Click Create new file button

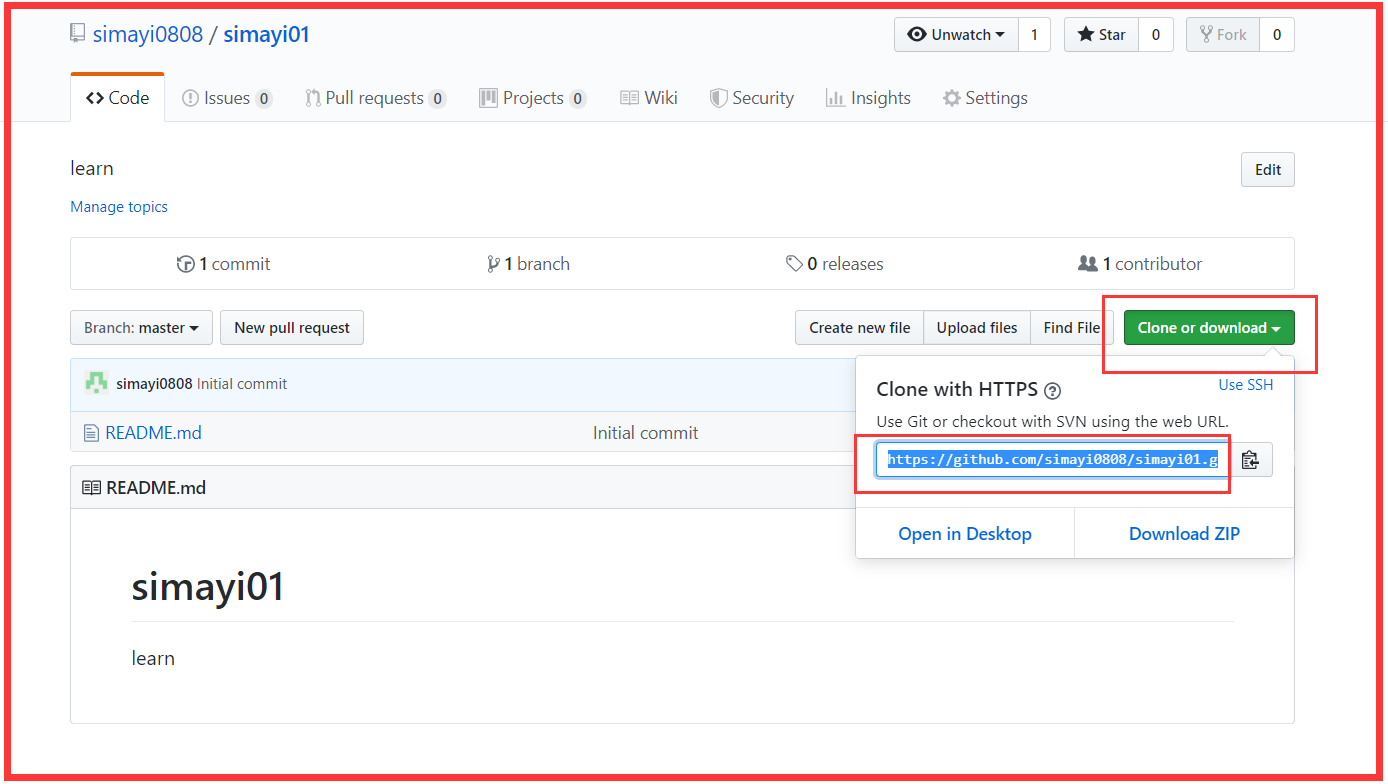[x=860, y=328]
